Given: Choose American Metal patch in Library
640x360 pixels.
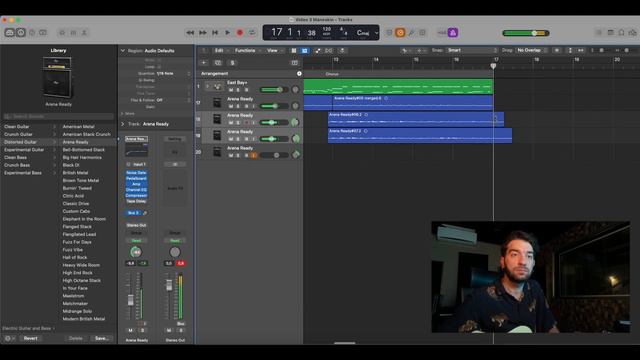Looking at the screenshot, I should click(78, 127).
